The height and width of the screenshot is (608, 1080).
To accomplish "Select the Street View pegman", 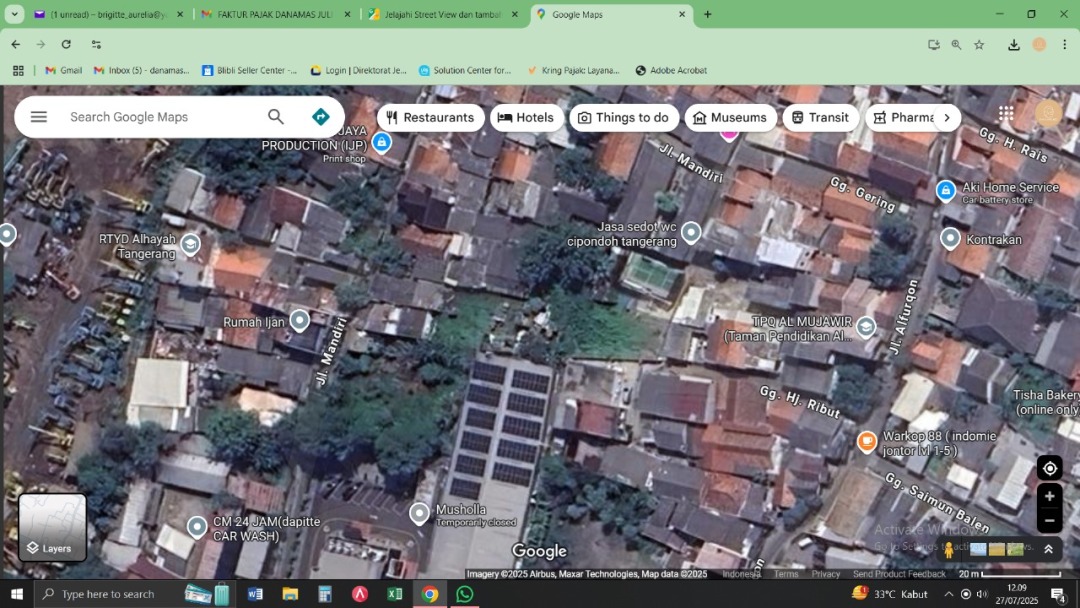I will pos(949,549).
